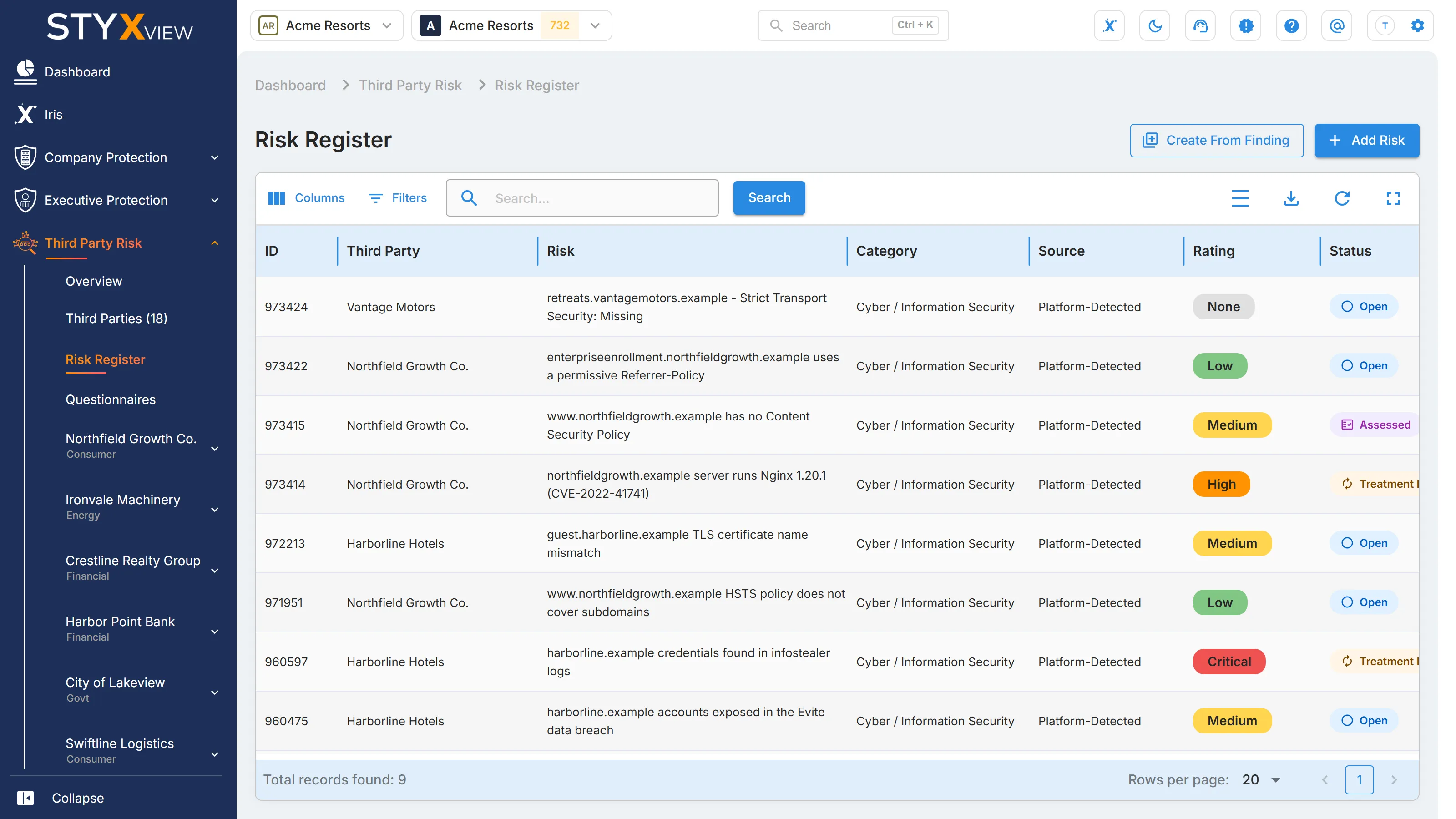The image size is (1456, 819).
Task: Click the Iris sidebar icon
Action: point(25,114)
